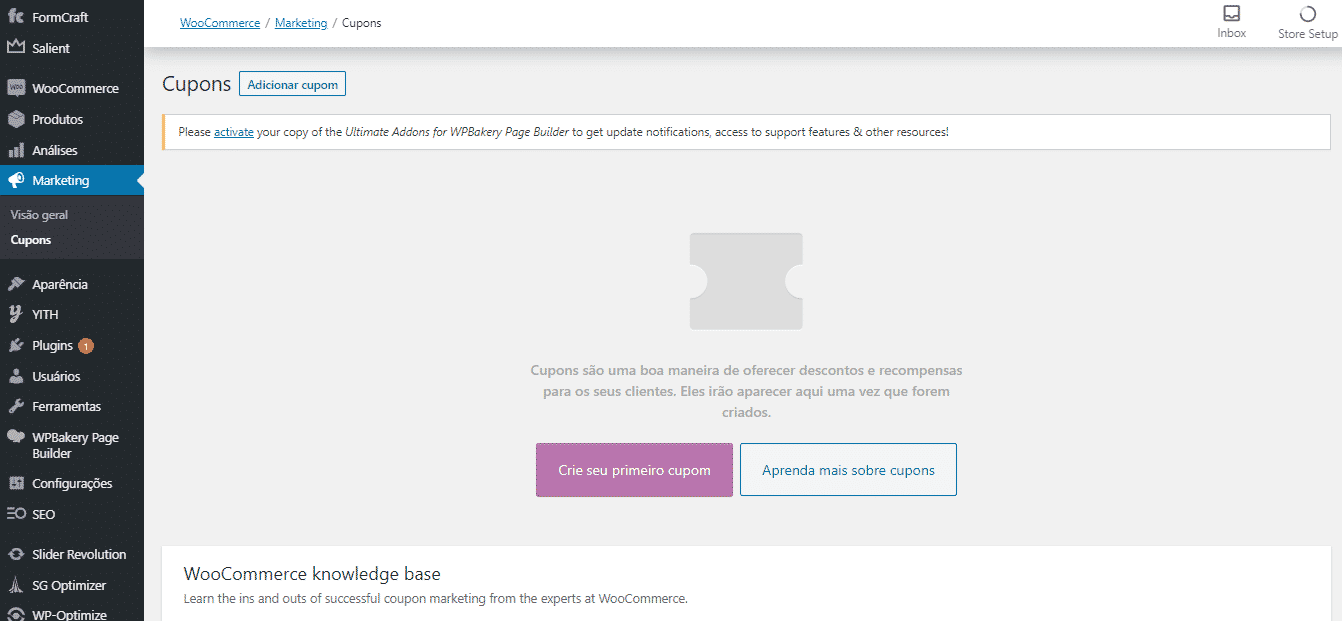Click the Configurações settings icon
Screen dimensions: 1342x621
[x=16, y=483]
